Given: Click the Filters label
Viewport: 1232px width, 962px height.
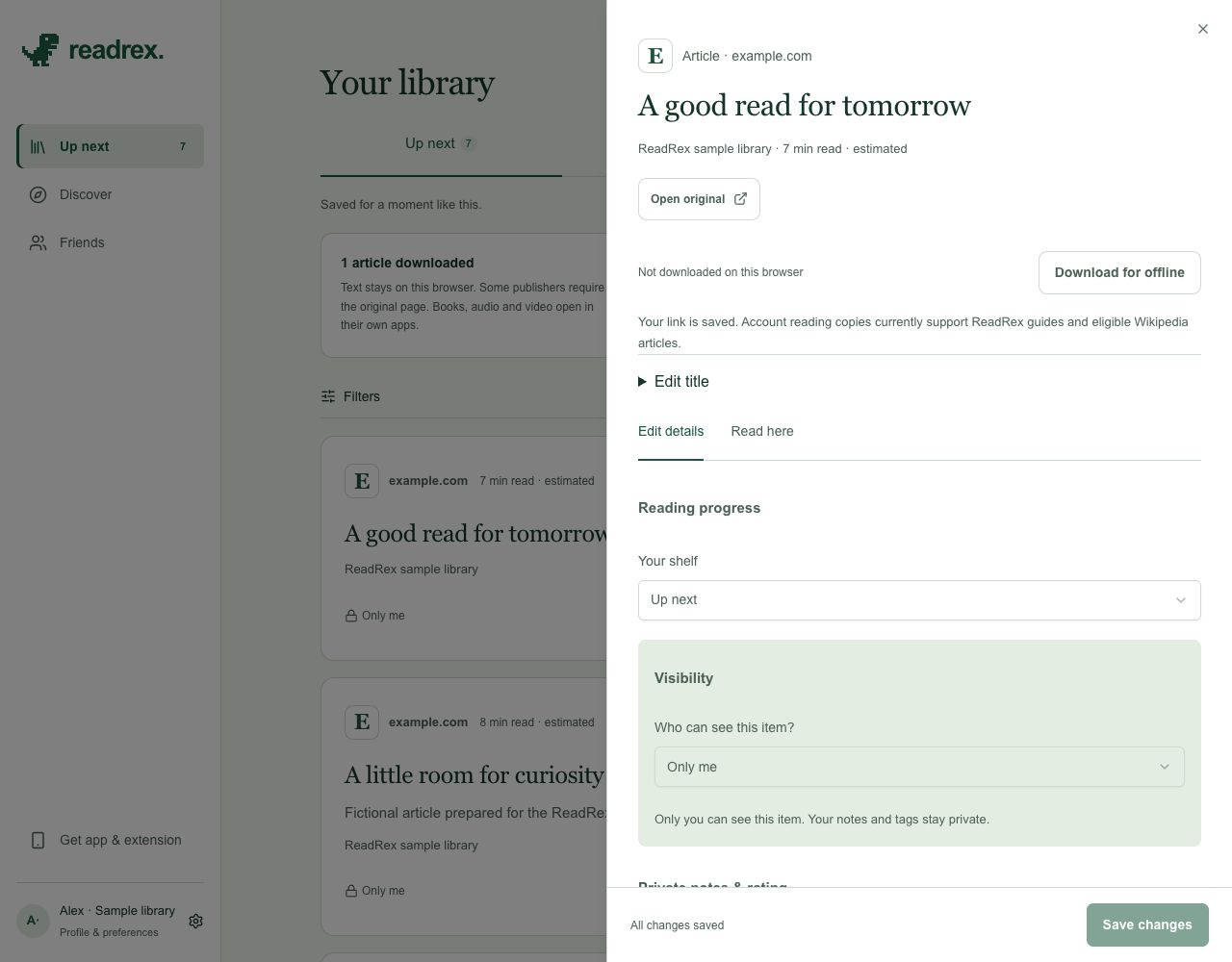Looking at the screenshot, I should coord(362,396).
